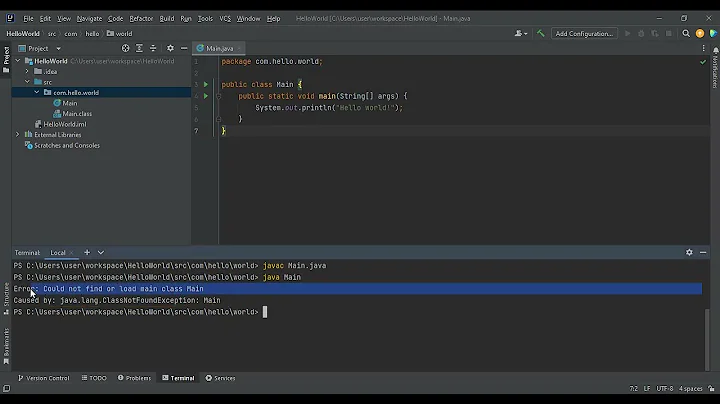Click HelloWorld breadcrumb in navigation bar
The height and width of the screenshot is (404, 720).
tap(23, 34)
